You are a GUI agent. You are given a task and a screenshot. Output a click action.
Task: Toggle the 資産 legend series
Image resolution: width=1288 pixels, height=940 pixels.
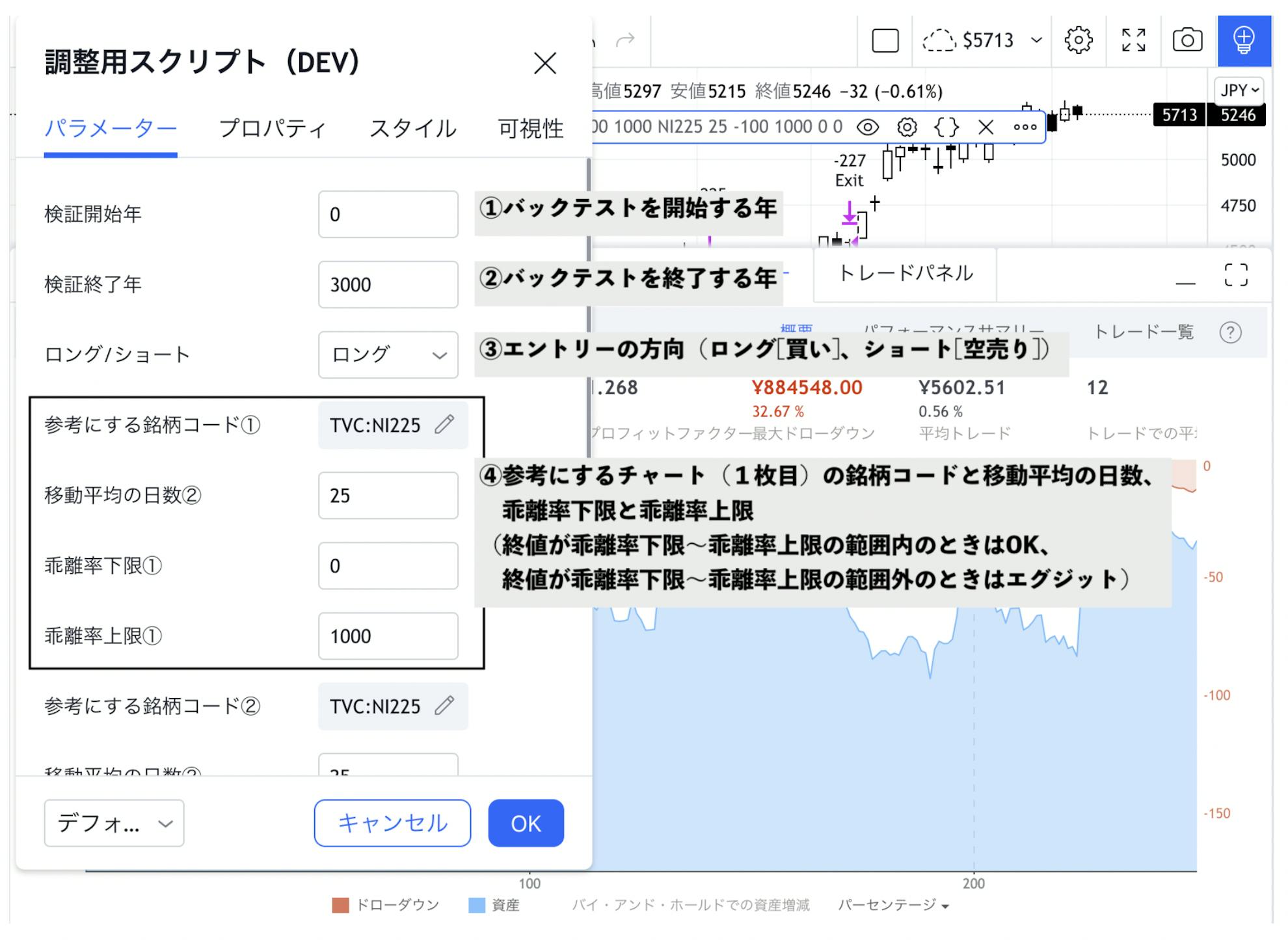pos(494,905)
